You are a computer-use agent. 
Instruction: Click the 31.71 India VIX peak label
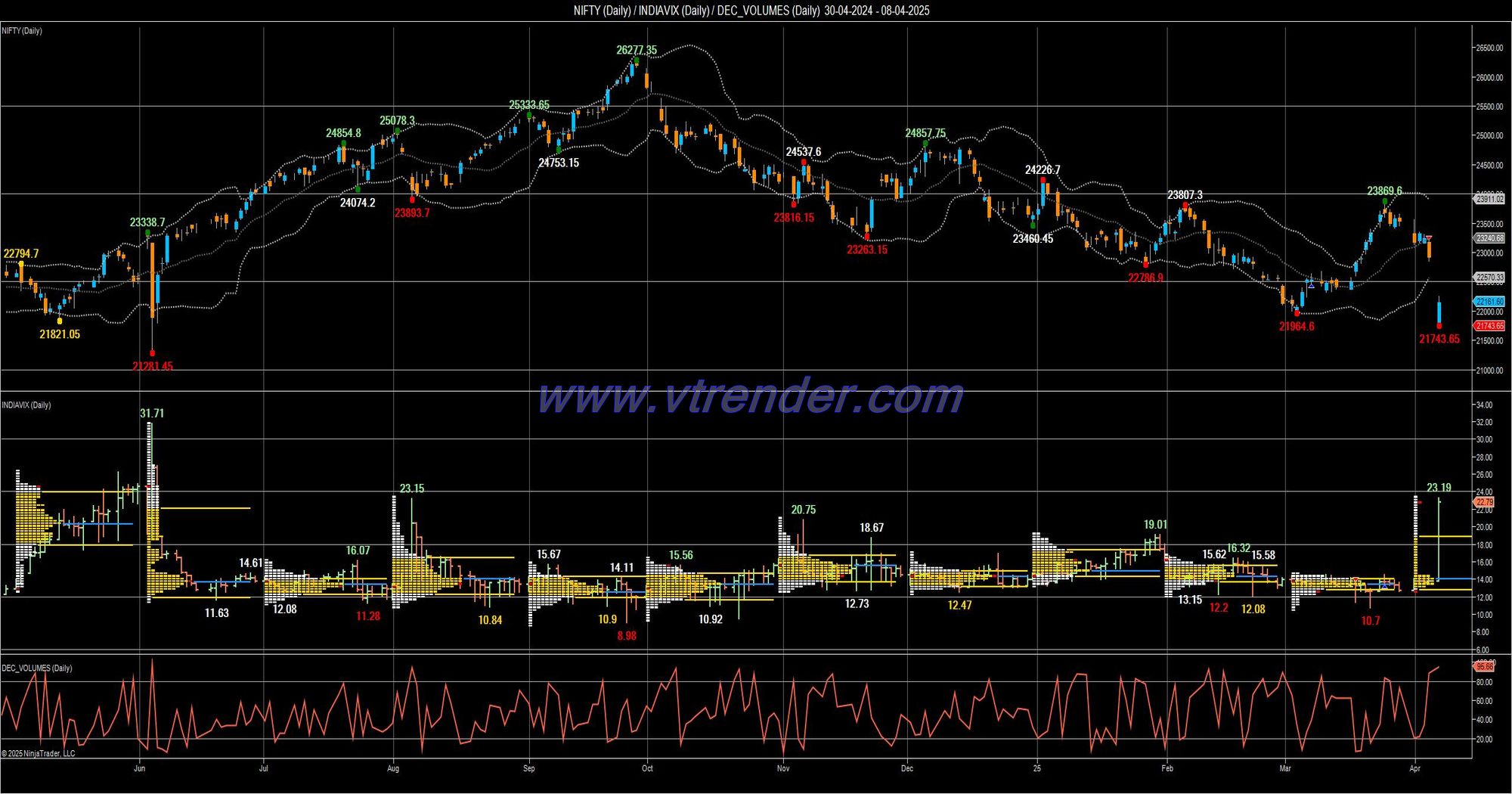[152, 414]
